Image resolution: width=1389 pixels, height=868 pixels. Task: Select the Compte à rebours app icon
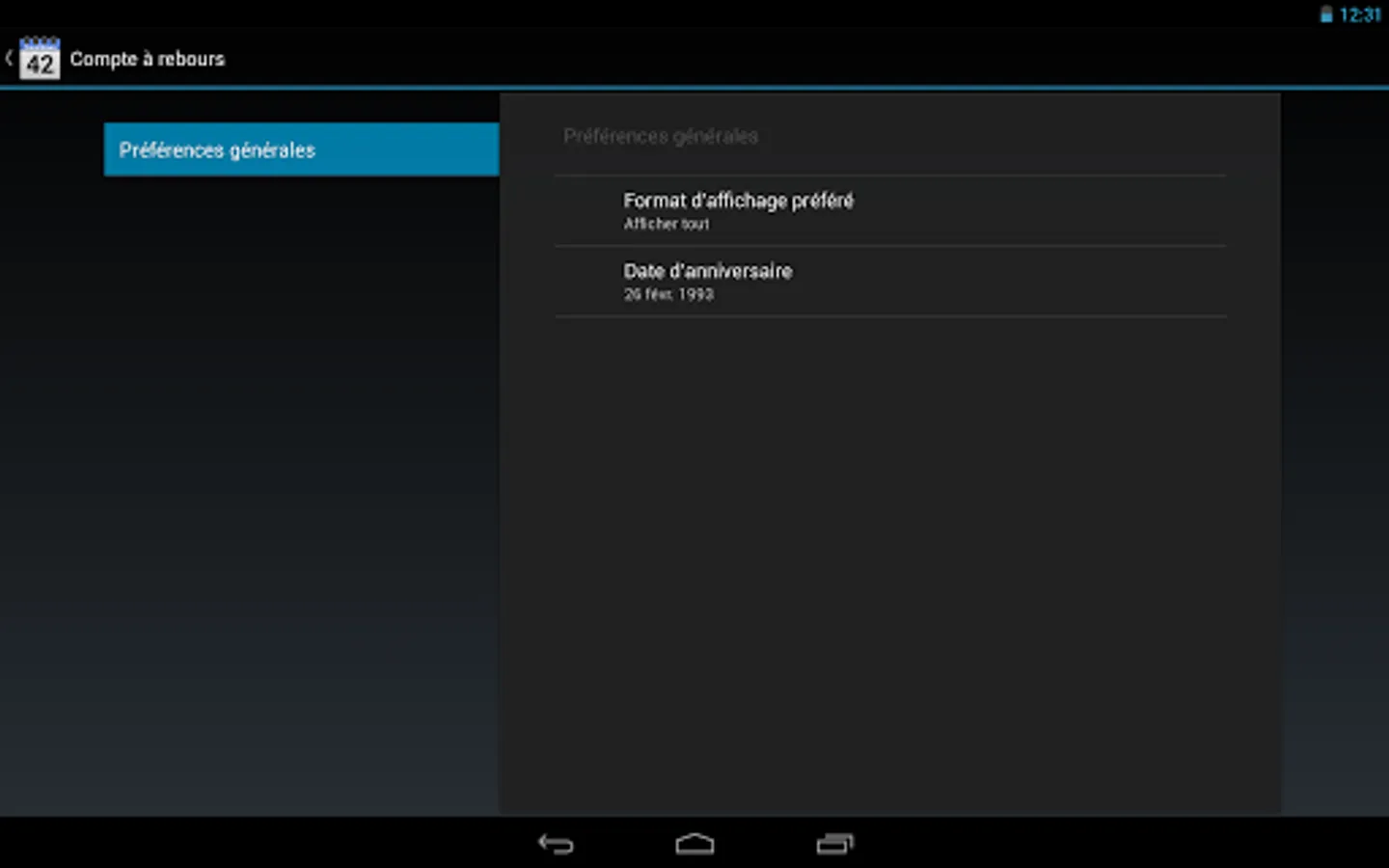(41, 59)
